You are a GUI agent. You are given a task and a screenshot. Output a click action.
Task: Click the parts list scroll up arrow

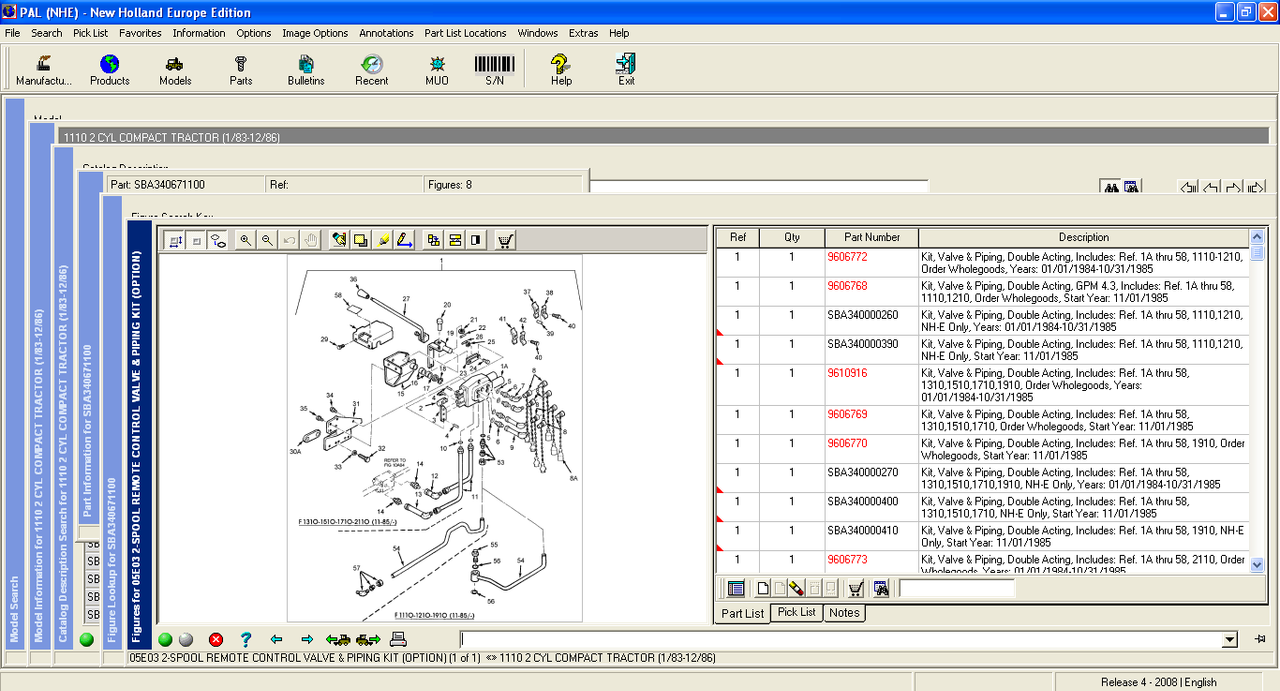coord(1257,238)
